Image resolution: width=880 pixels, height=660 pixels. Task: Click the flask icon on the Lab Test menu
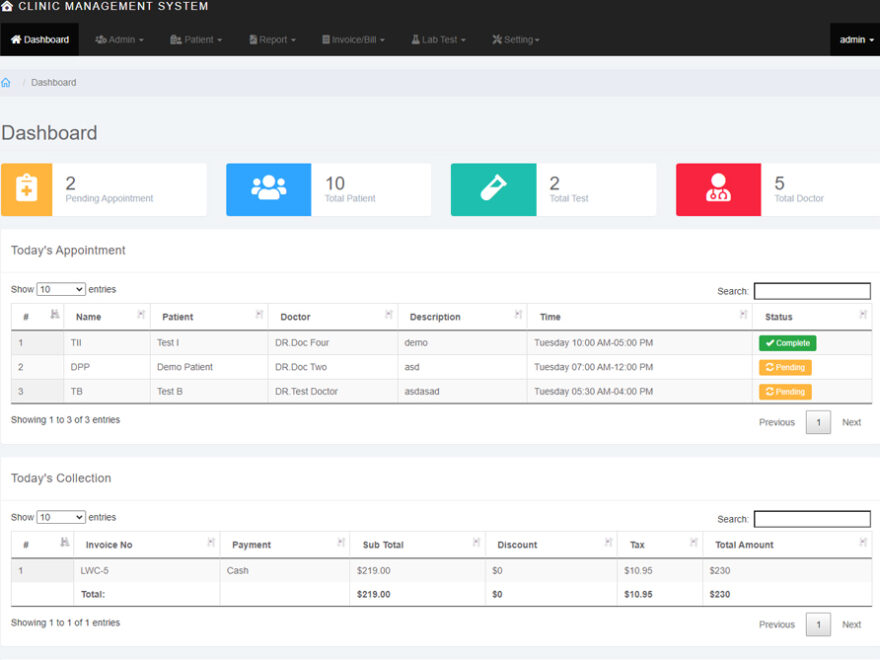tap(417, 40)
